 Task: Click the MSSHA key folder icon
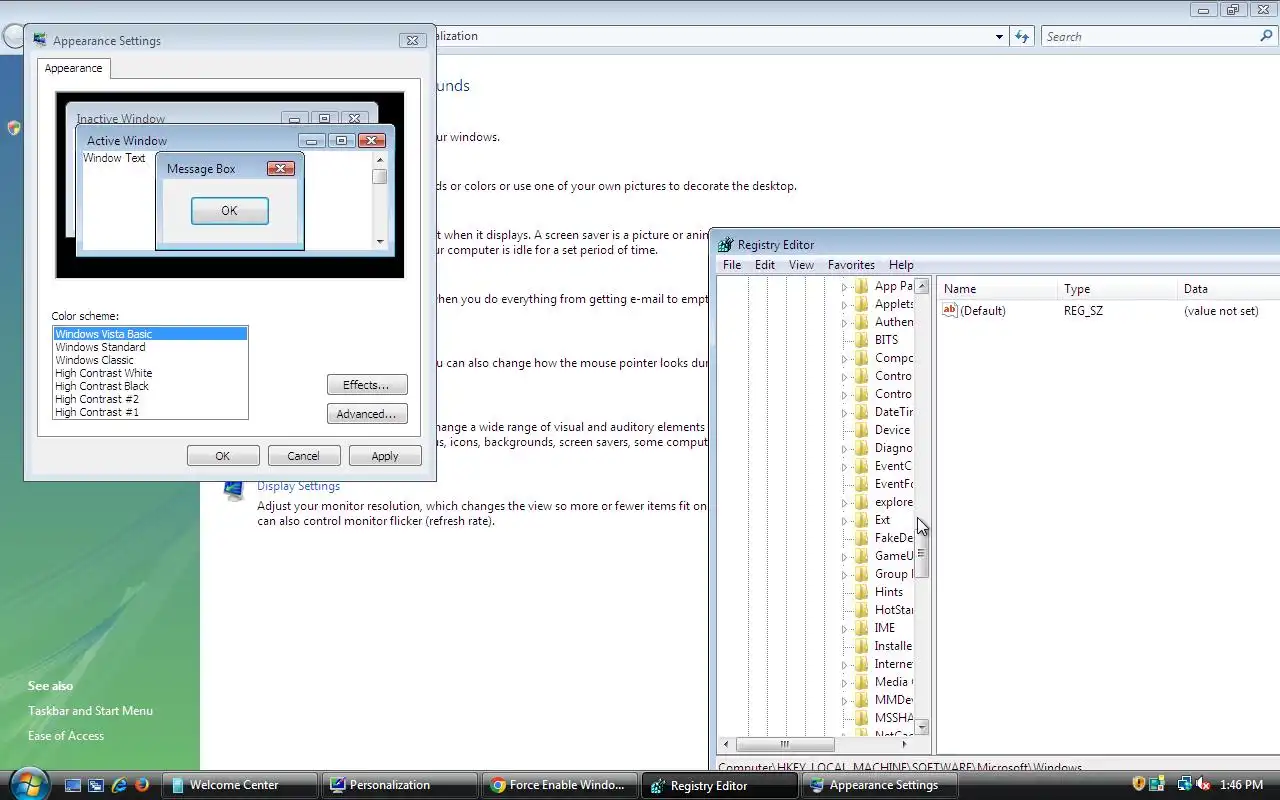tap(861, 718)
